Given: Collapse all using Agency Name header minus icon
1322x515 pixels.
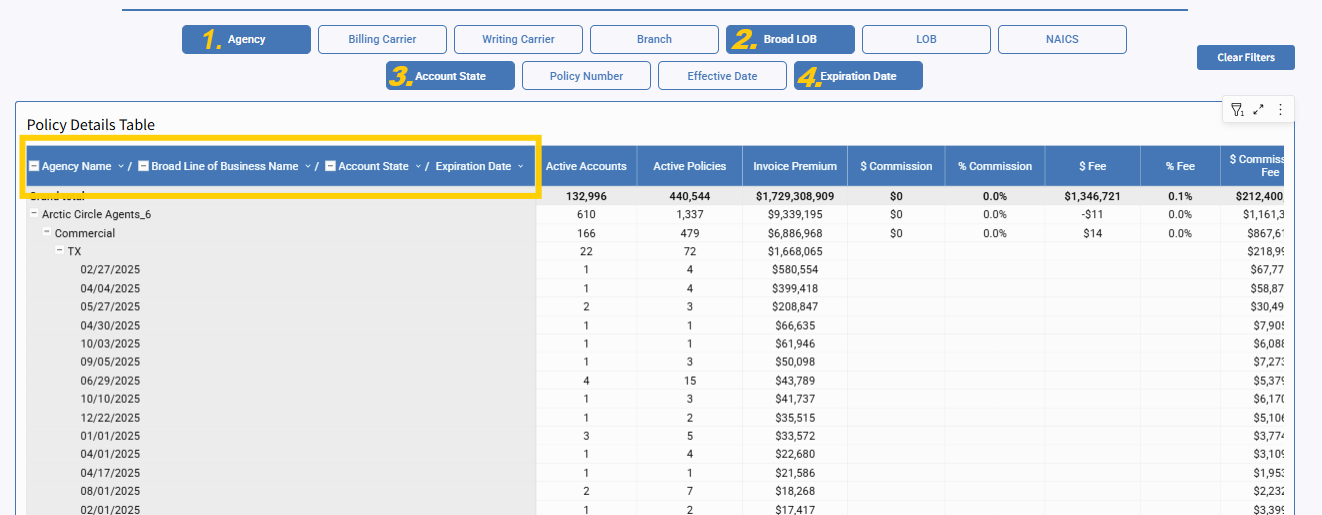Looking at the screenshot, I should 34,166.
